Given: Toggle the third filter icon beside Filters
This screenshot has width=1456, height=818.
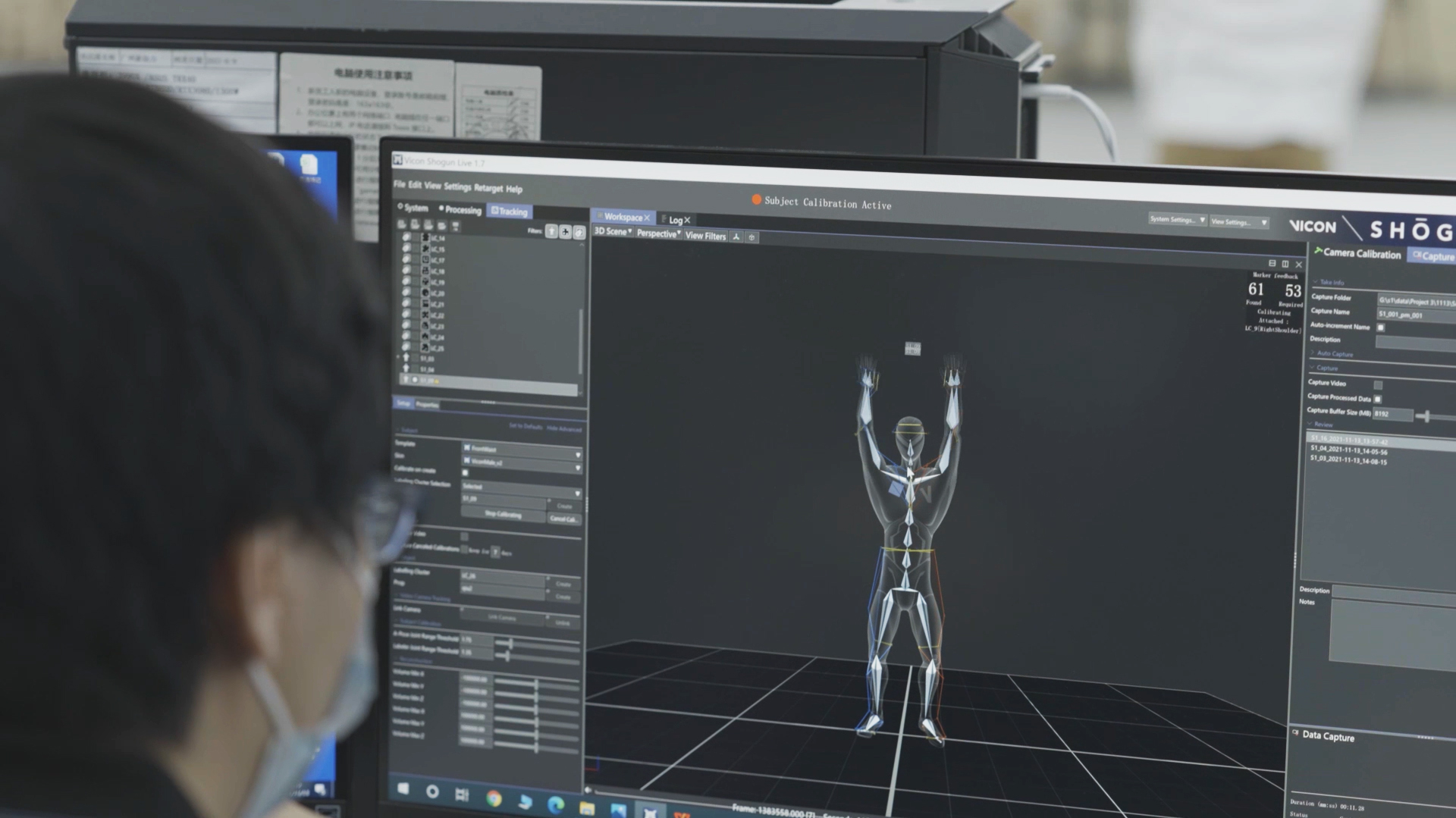Looking at the screenshot, I should (579, 233).
